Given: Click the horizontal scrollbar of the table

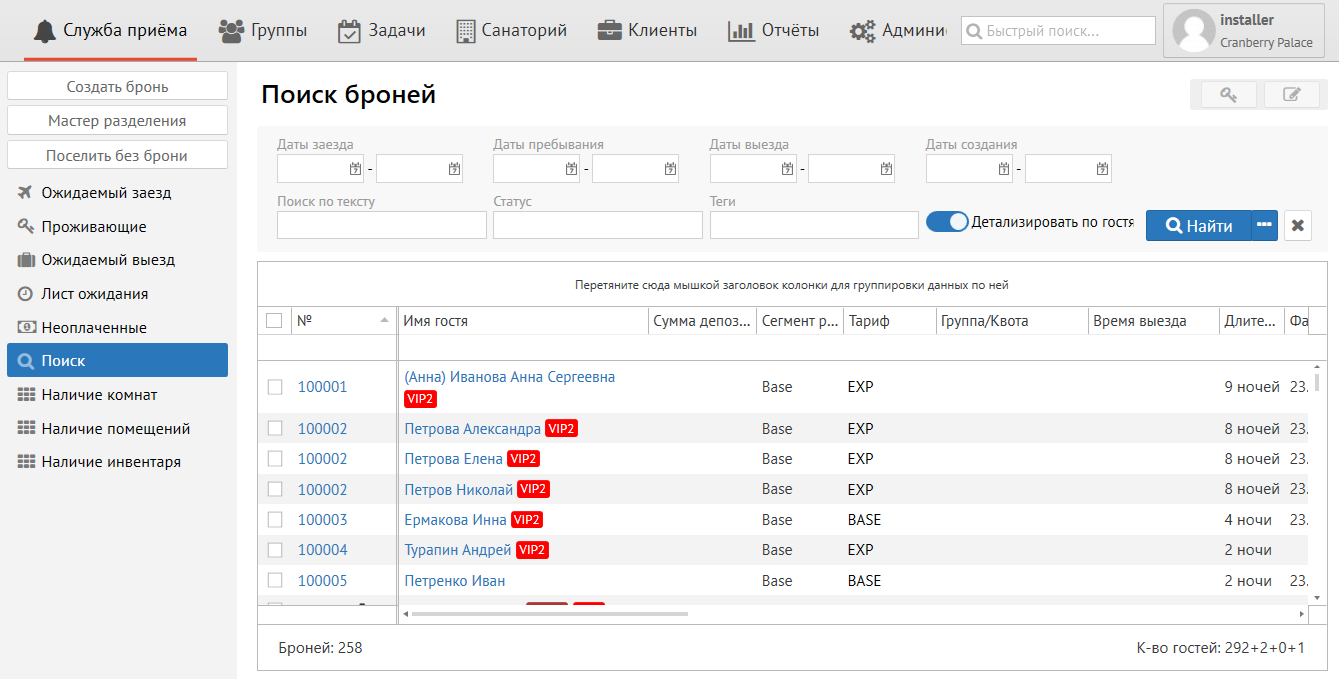Looking at the screenshot, I should (550, 613).
